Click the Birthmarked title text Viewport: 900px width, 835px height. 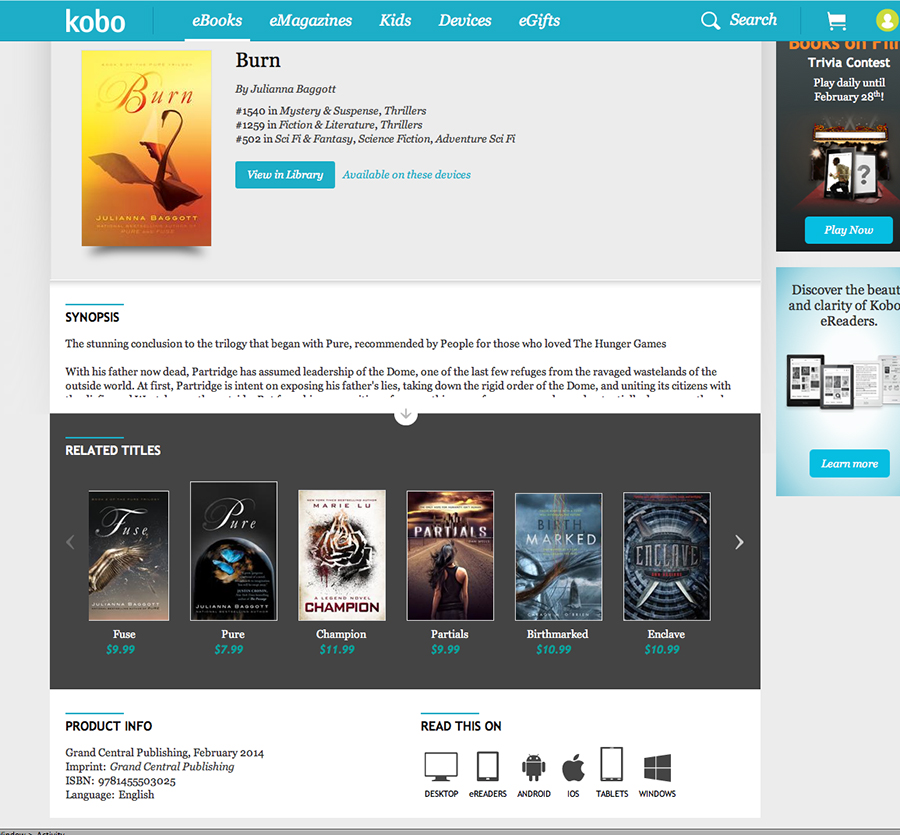tap(557, 634)
